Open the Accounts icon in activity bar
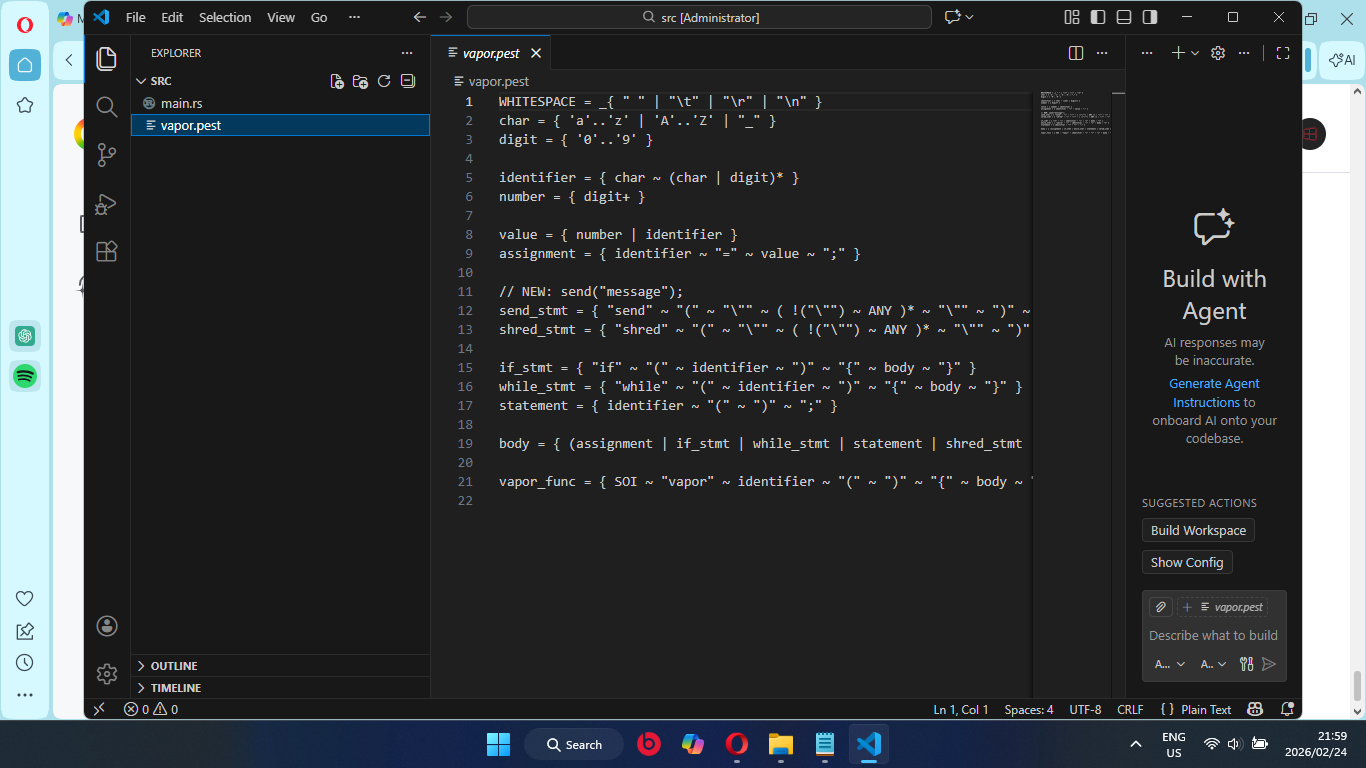The width and height of the screenshot is (1366, 768). pyautogui.click(x=107, y=625)
